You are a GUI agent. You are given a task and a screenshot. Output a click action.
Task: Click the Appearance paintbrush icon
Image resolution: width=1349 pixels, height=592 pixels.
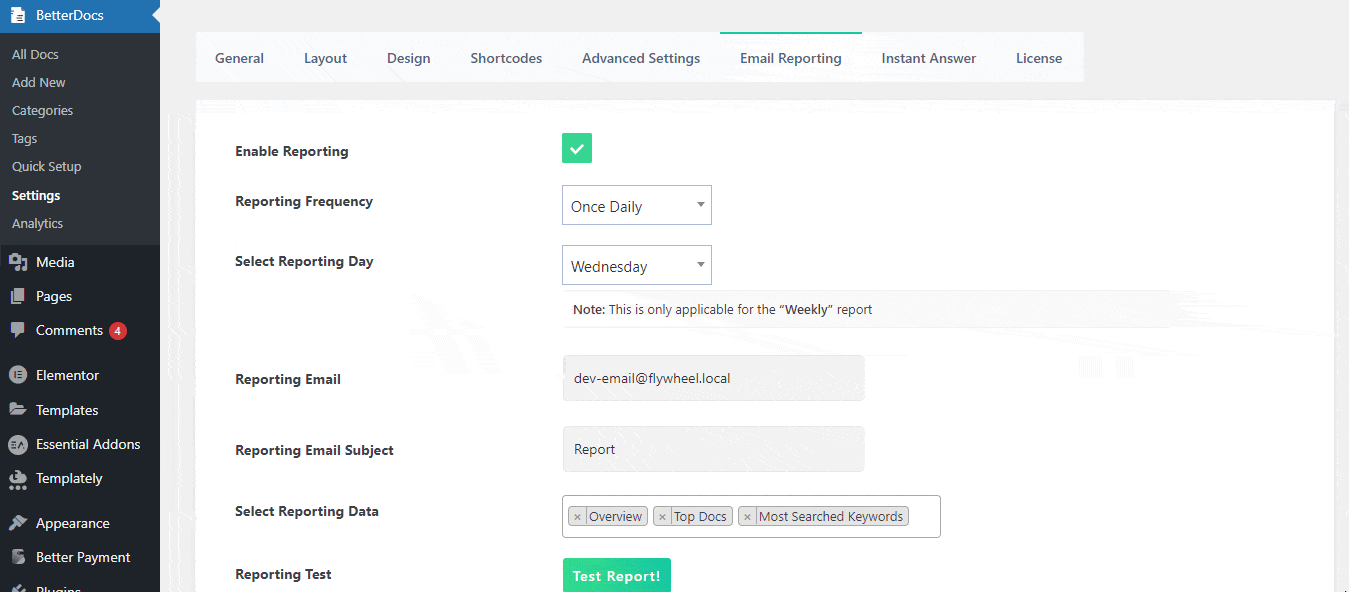point(17,523)
